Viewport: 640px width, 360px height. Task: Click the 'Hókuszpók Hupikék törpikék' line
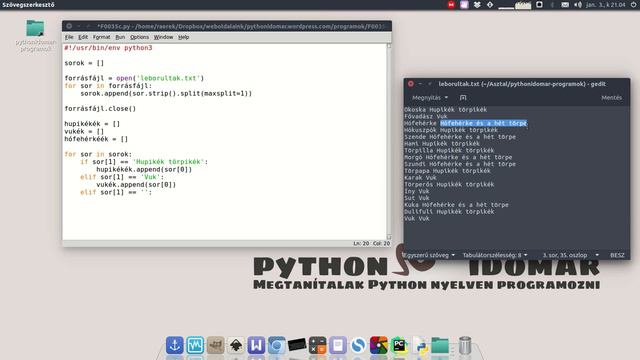pos(451,130)
